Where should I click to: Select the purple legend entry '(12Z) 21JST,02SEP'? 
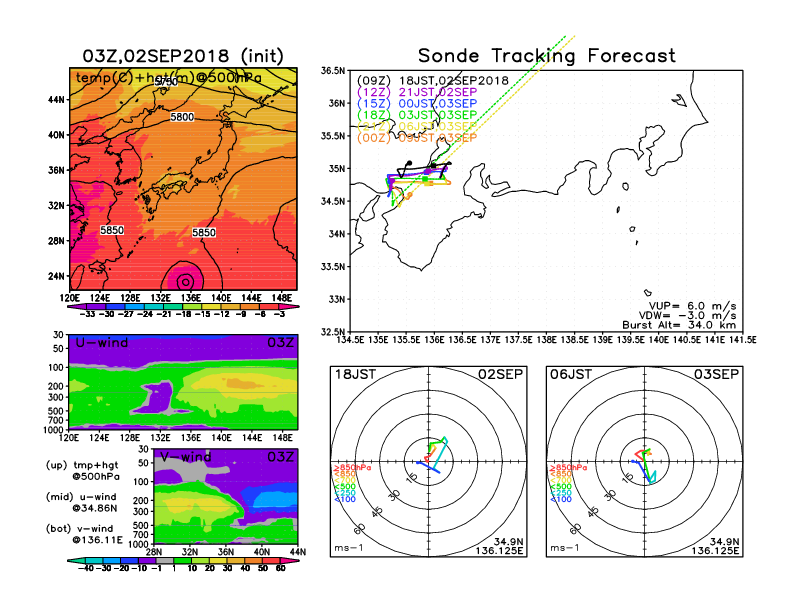(417, 92)
